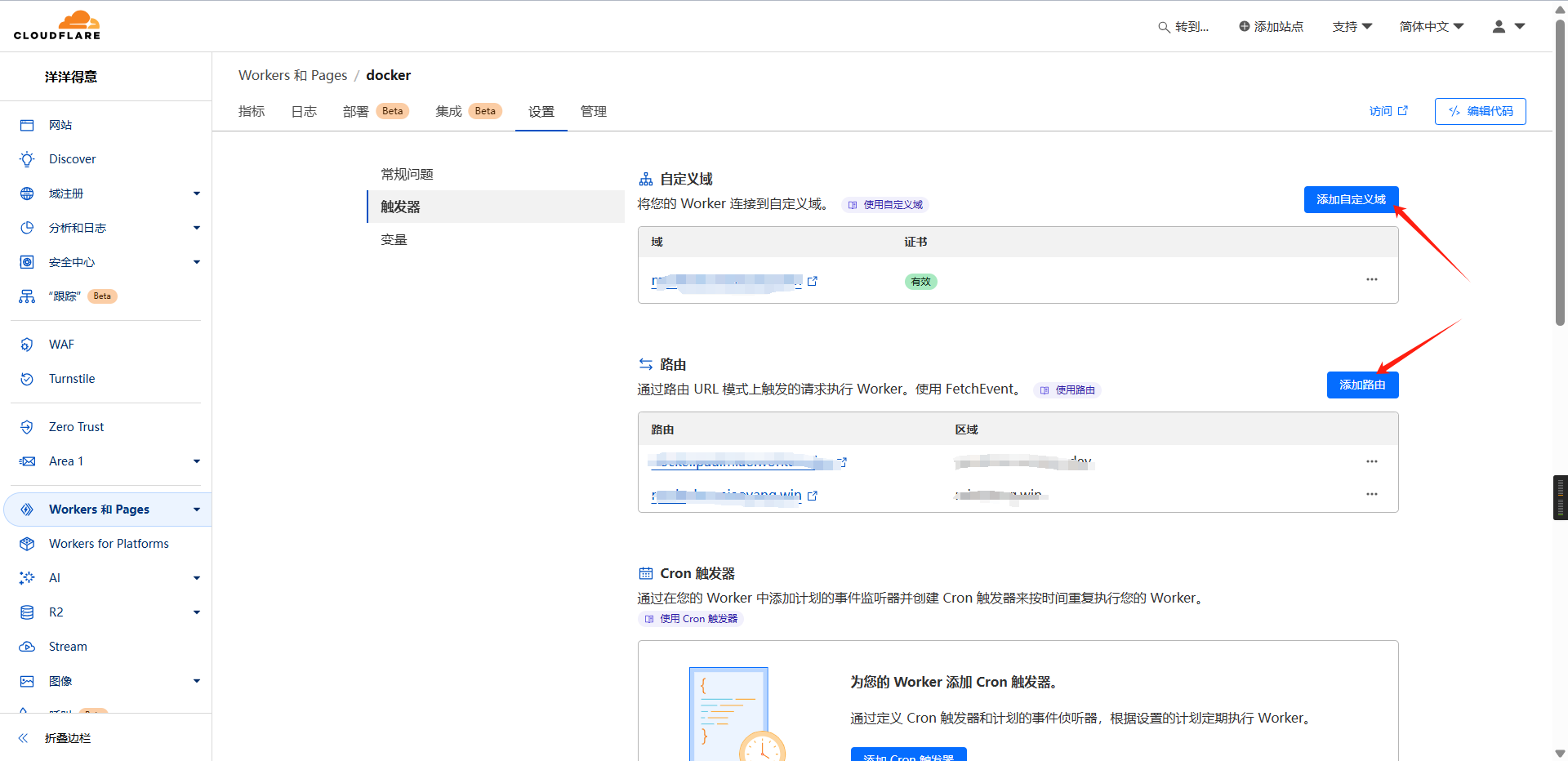Click the Zero Trust icon
Screen dimensions: 1568x761
[27, 427]
